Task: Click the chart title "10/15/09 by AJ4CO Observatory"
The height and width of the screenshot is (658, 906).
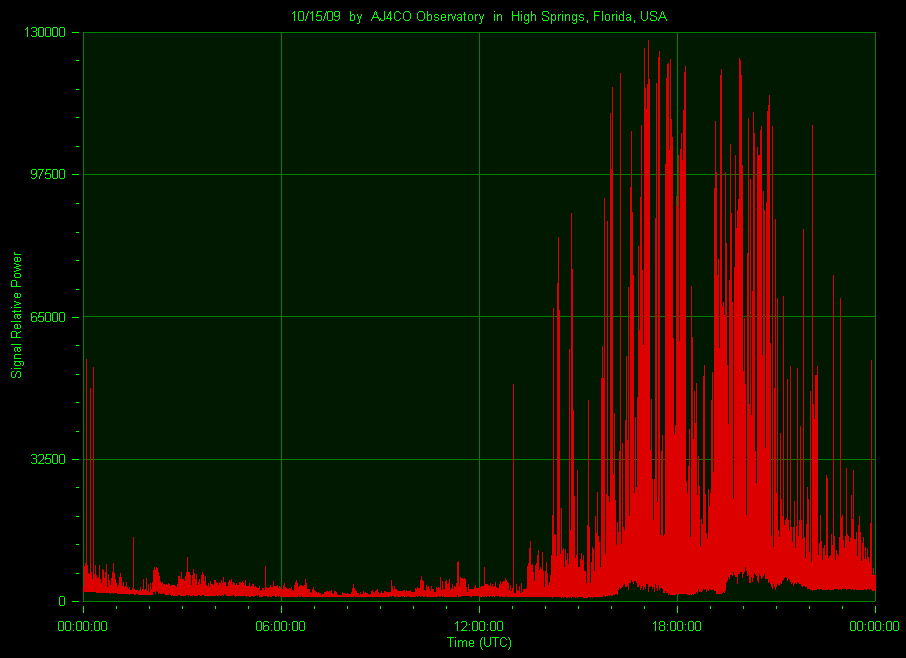Action: (x=387, y=17)
